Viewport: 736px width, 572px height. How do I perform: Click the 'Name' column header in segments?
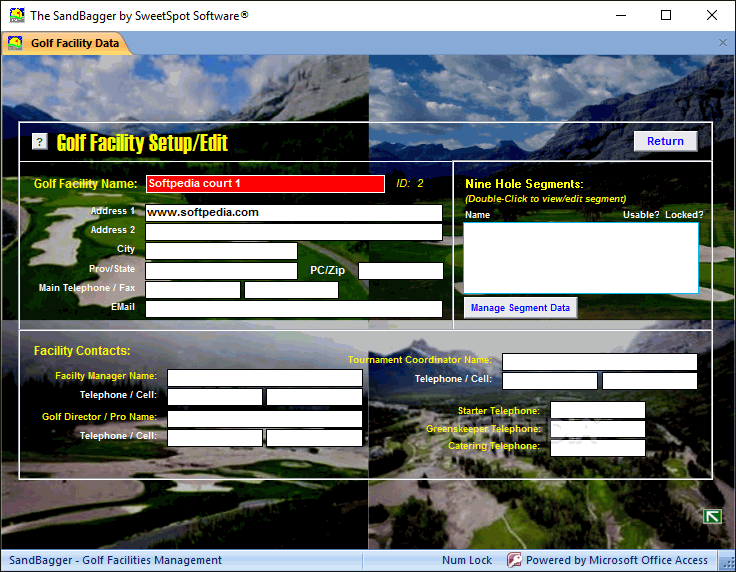[x=477, y=214]
